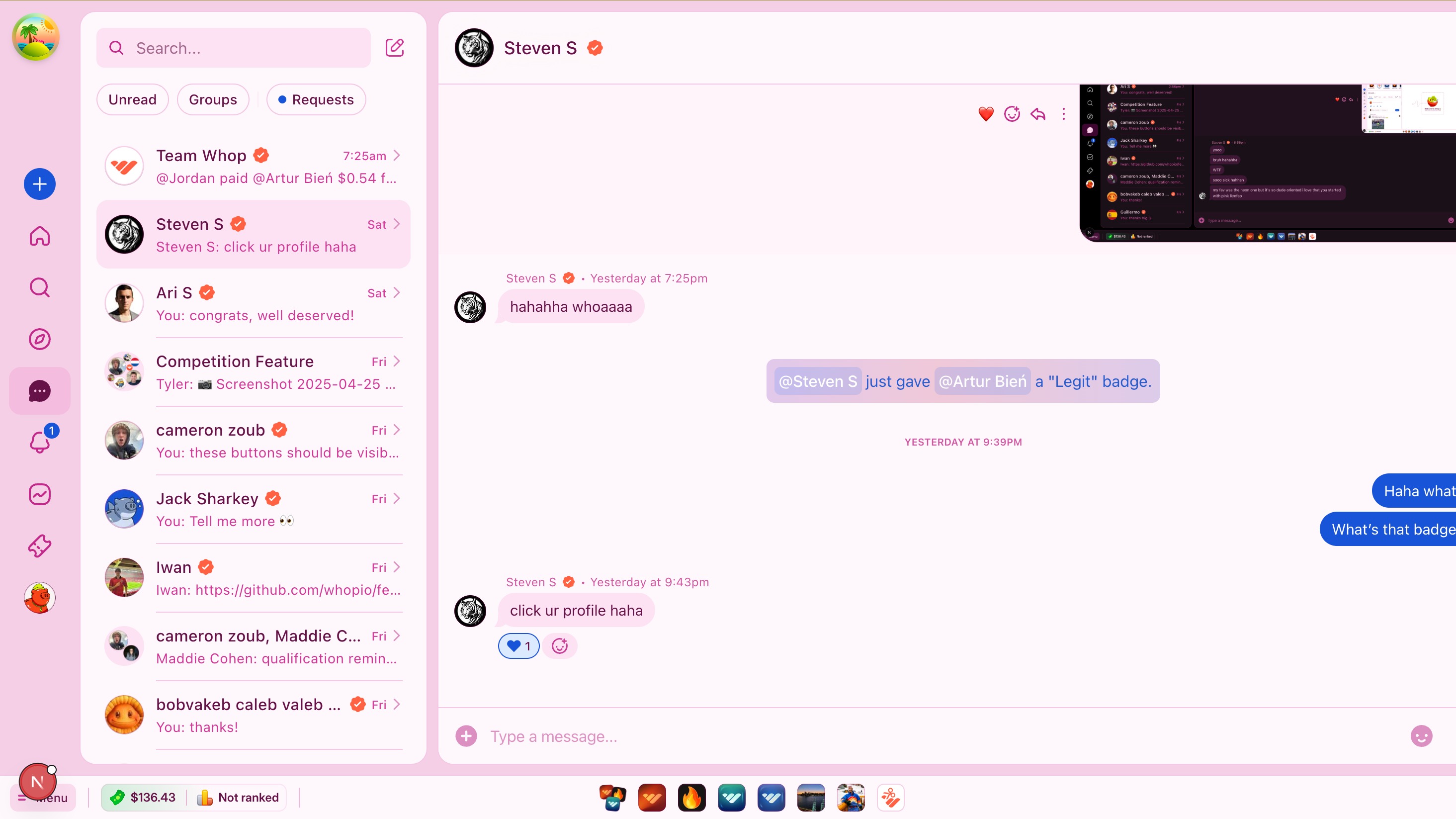Toggle the Groups filter
The image size is (1456, 819).
tap(213, 99)
